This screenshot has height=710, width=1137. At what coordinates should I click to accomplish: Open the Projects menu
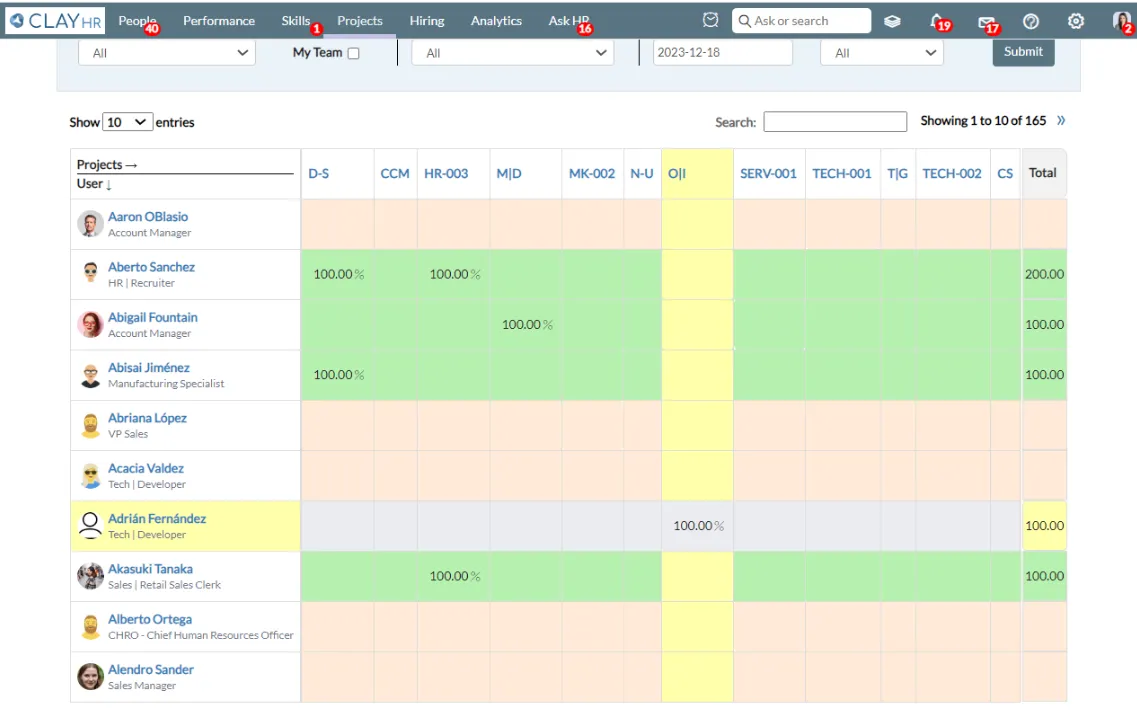[x=360, y=21]
